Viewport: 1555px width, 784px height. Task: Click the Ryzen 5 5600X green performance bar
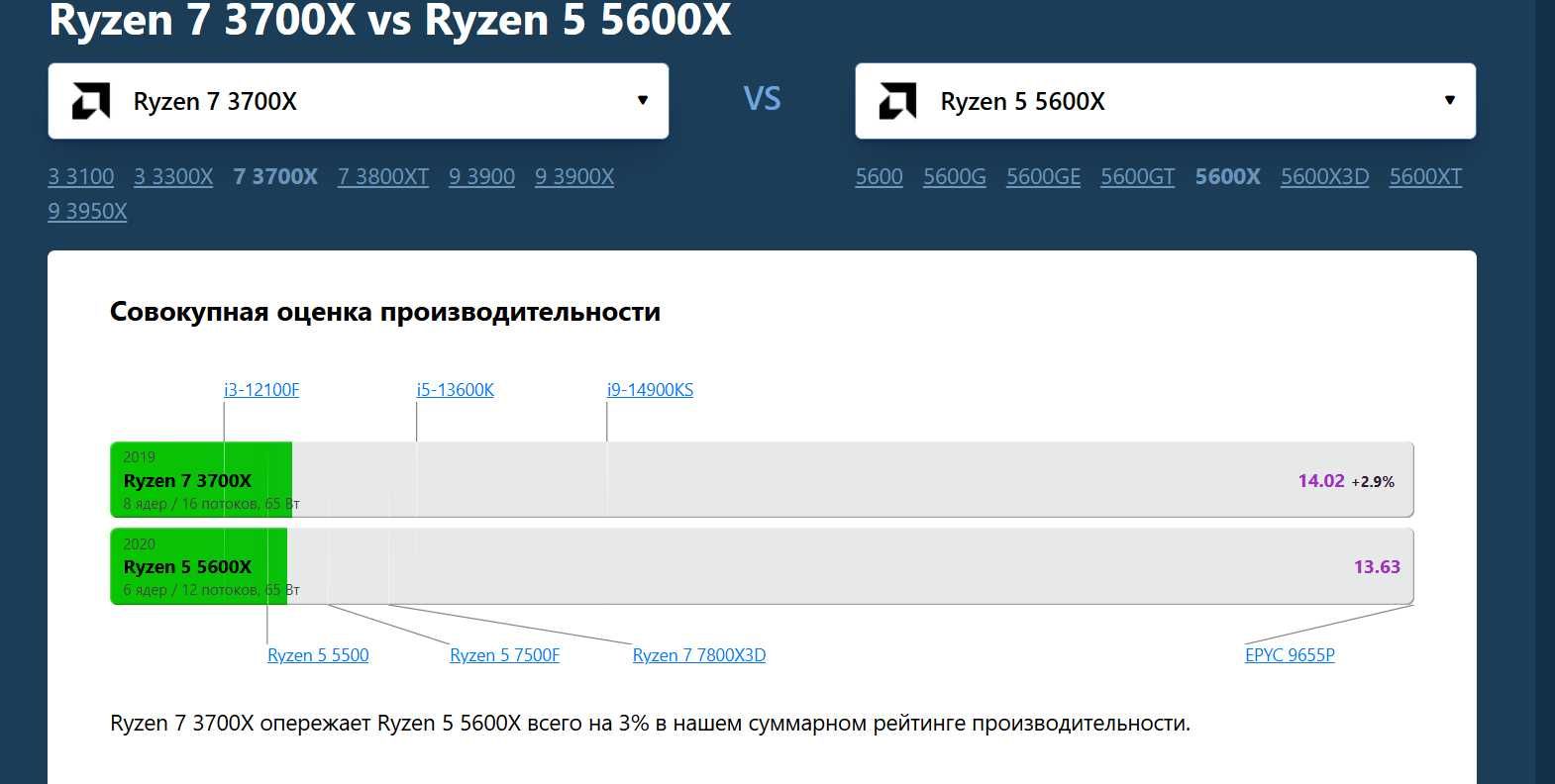coord(199,566)
